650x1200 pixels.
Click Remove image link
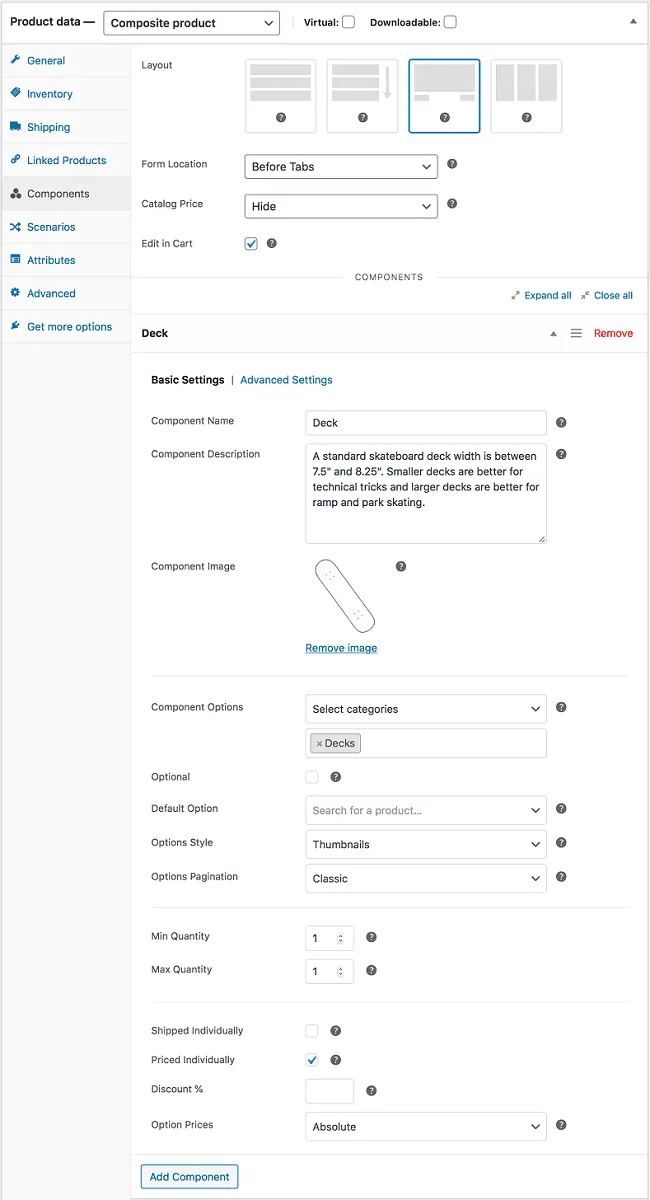341,648
